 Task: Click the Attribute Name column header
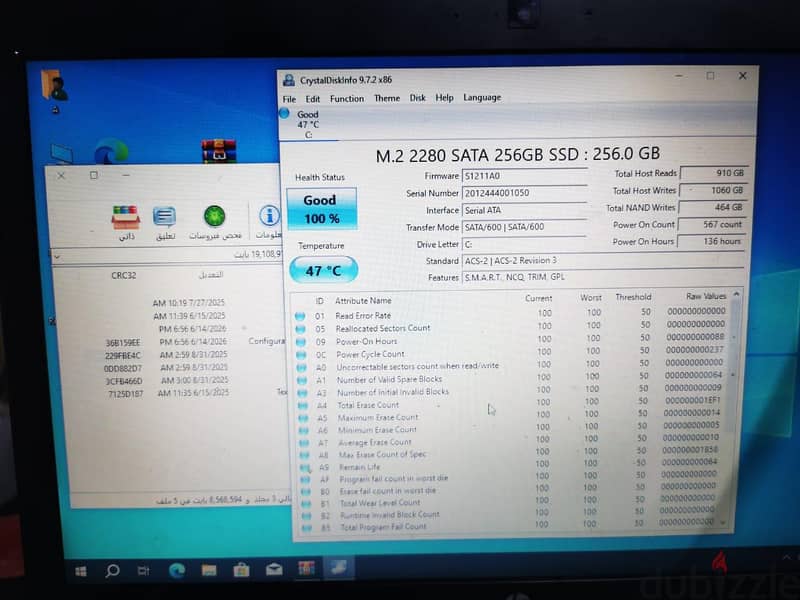tap(363, 301)
